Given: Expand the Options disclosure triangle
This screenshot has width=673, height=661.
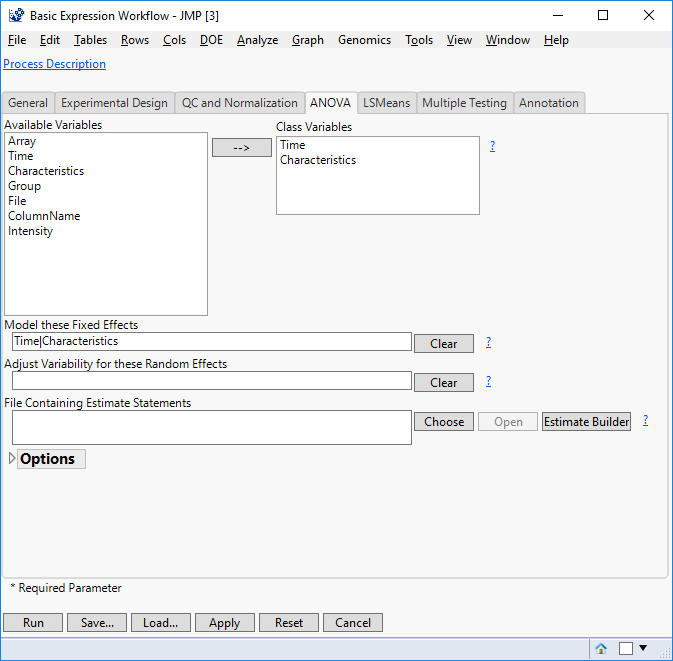Looking at the screenshot, I should [x=12, y=458].
